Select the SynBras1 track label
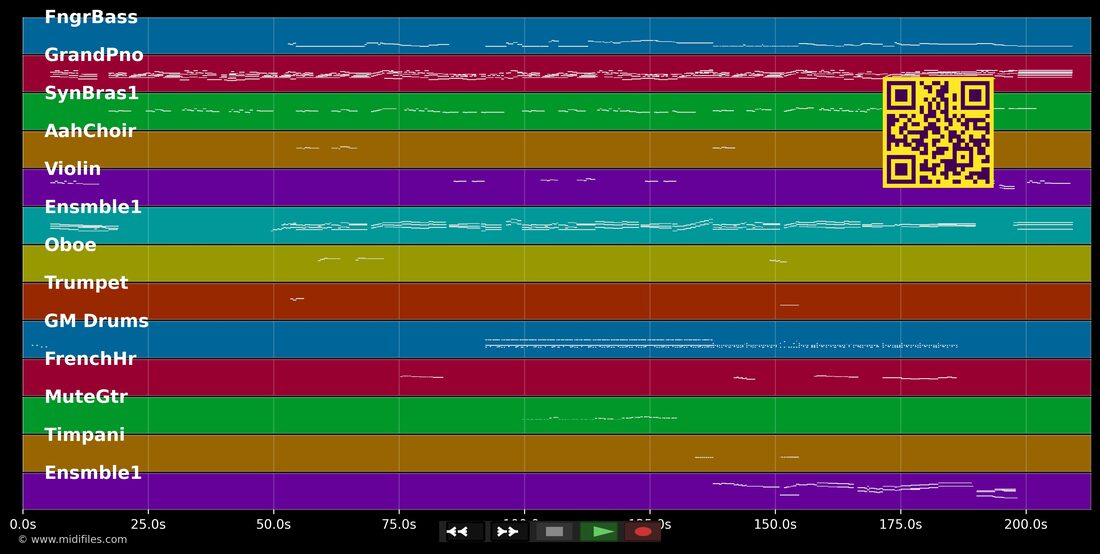Screen dimensions: 1100x554 [92, 93]
